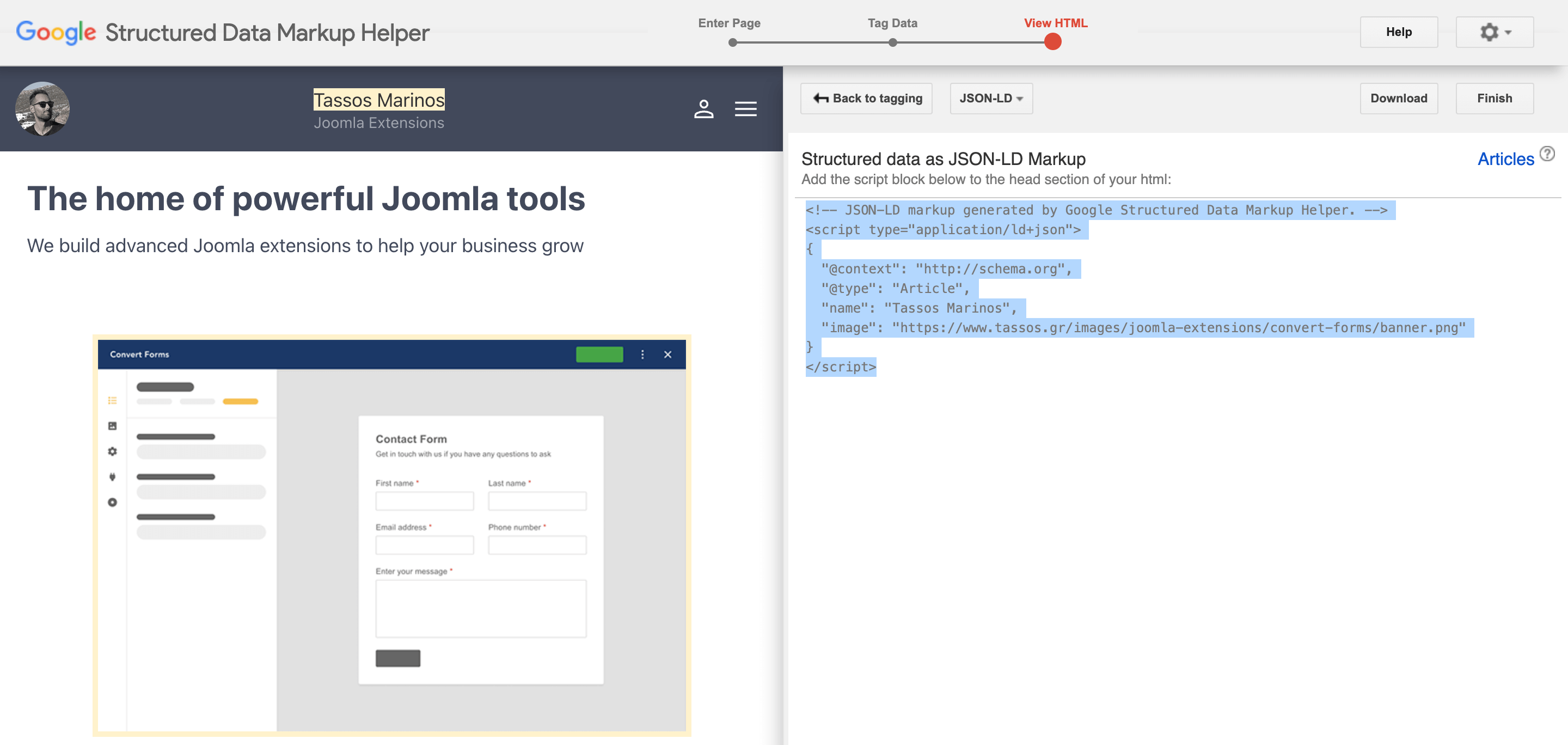
Task: Click the closing </script> tag
Action: coord(841,367)
